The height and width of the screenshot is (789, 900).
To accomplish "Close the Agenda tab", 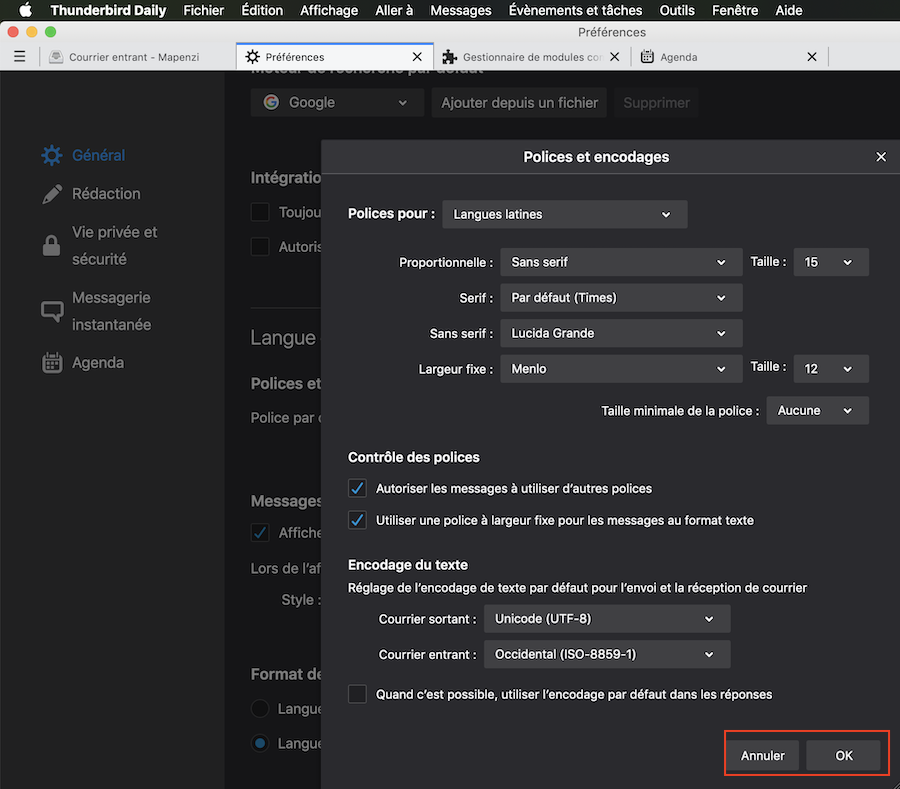I will pos(812,57).
